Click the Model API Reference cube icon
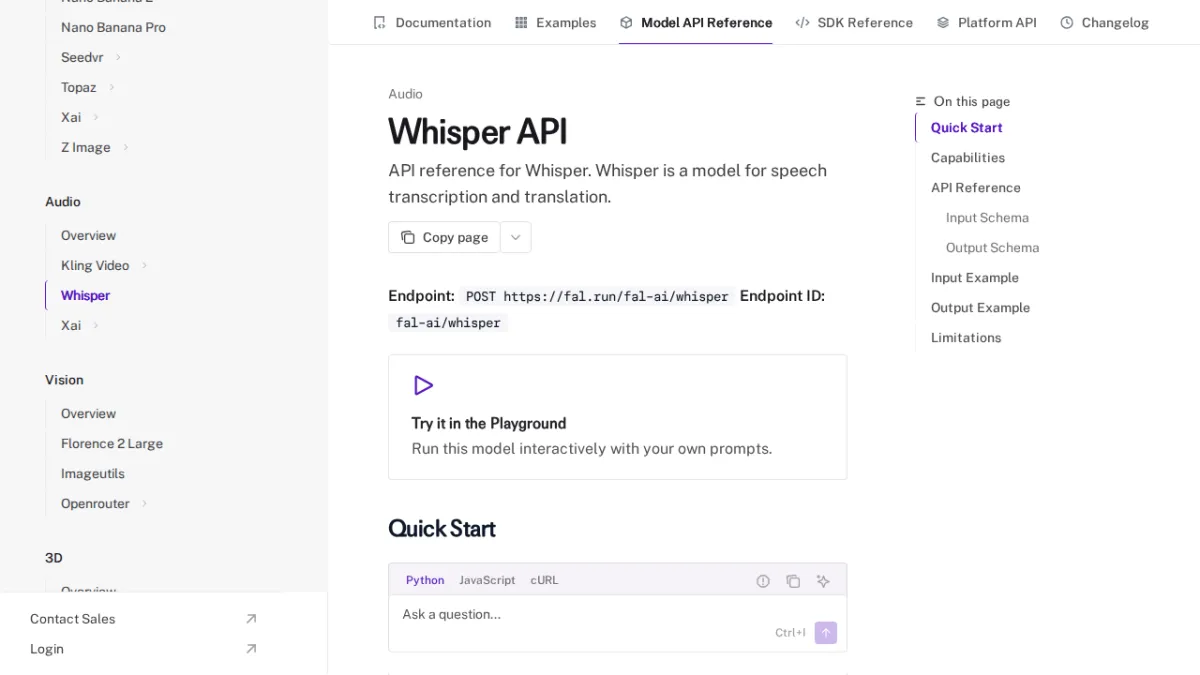Image resolution: width=1200 pixels, height=675 pixels. pyautogui.click(x=626, y=22)
